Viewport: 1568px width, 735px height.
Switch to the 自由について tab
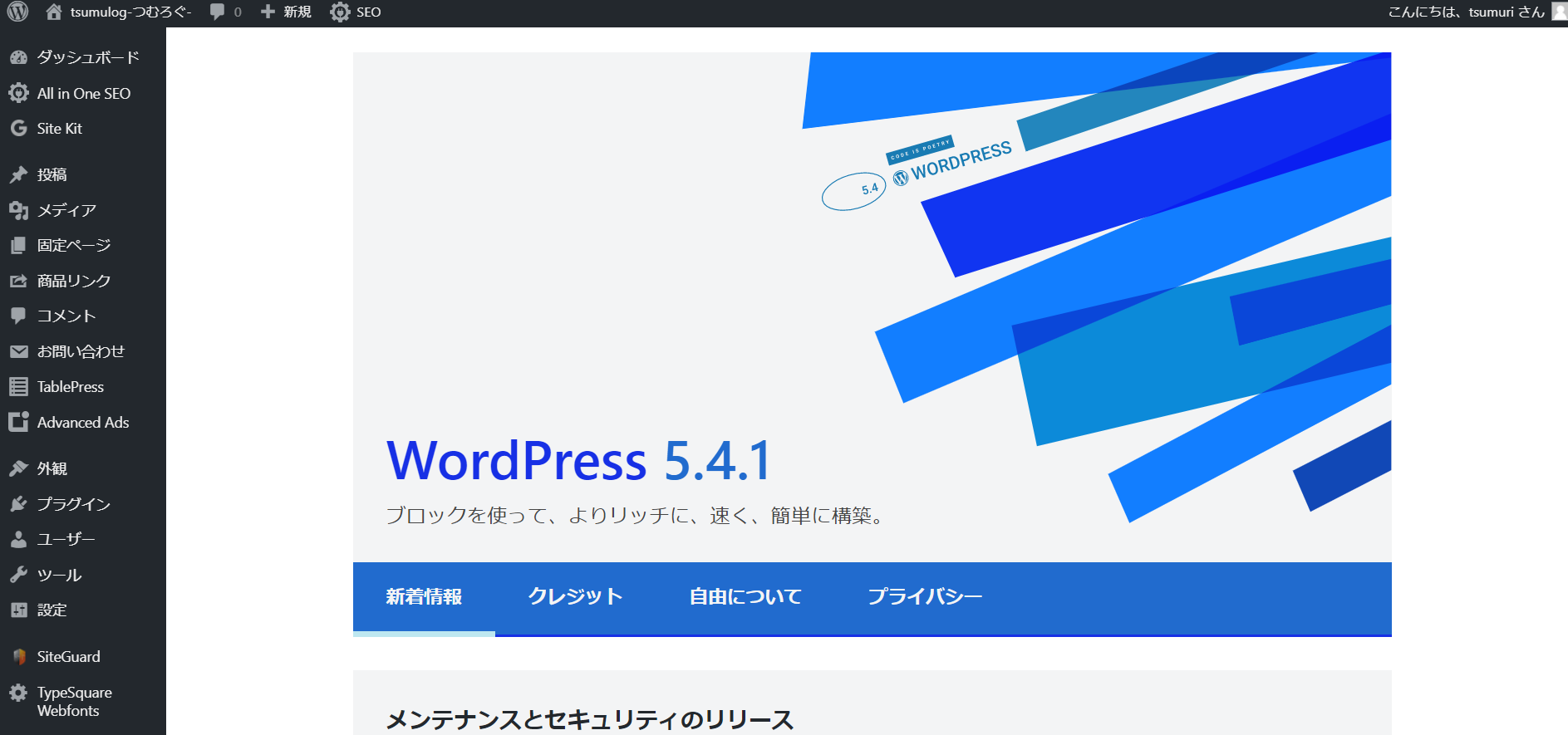745,597
